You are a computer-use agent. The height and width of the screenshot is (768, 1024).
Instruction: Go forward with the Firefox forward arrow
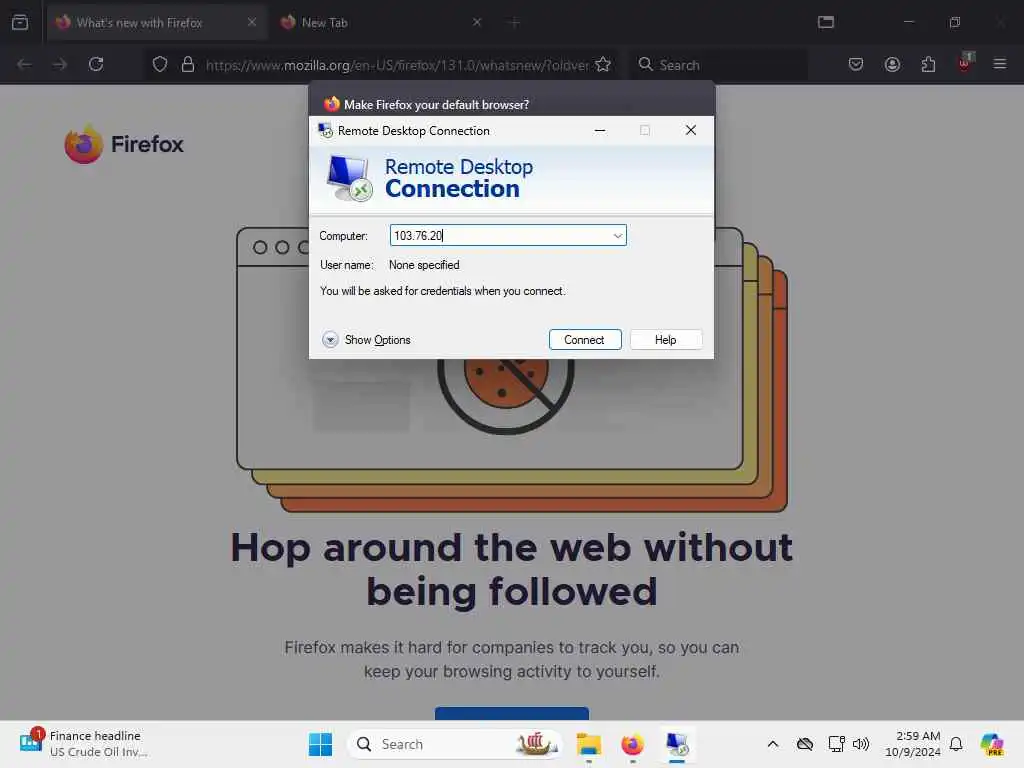click(60, 64)
